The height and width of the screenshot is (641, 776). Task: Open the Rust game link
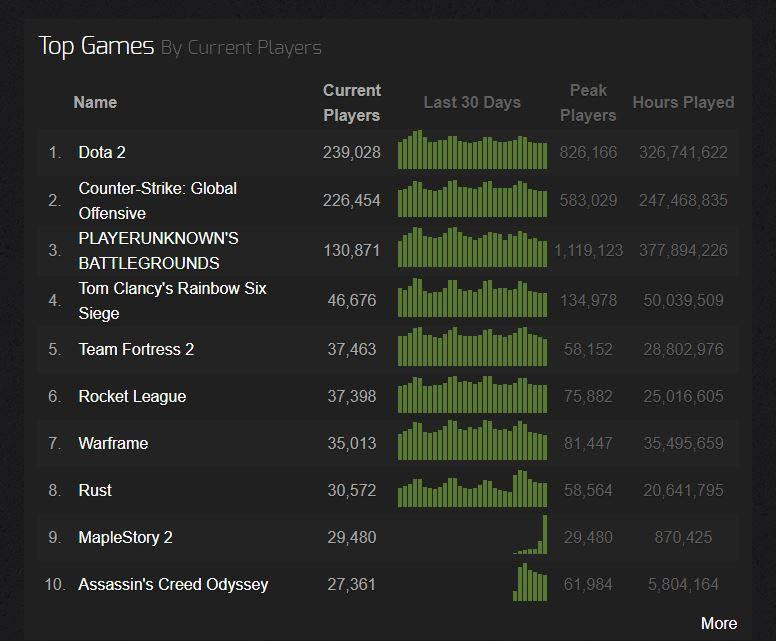point(95,490)
